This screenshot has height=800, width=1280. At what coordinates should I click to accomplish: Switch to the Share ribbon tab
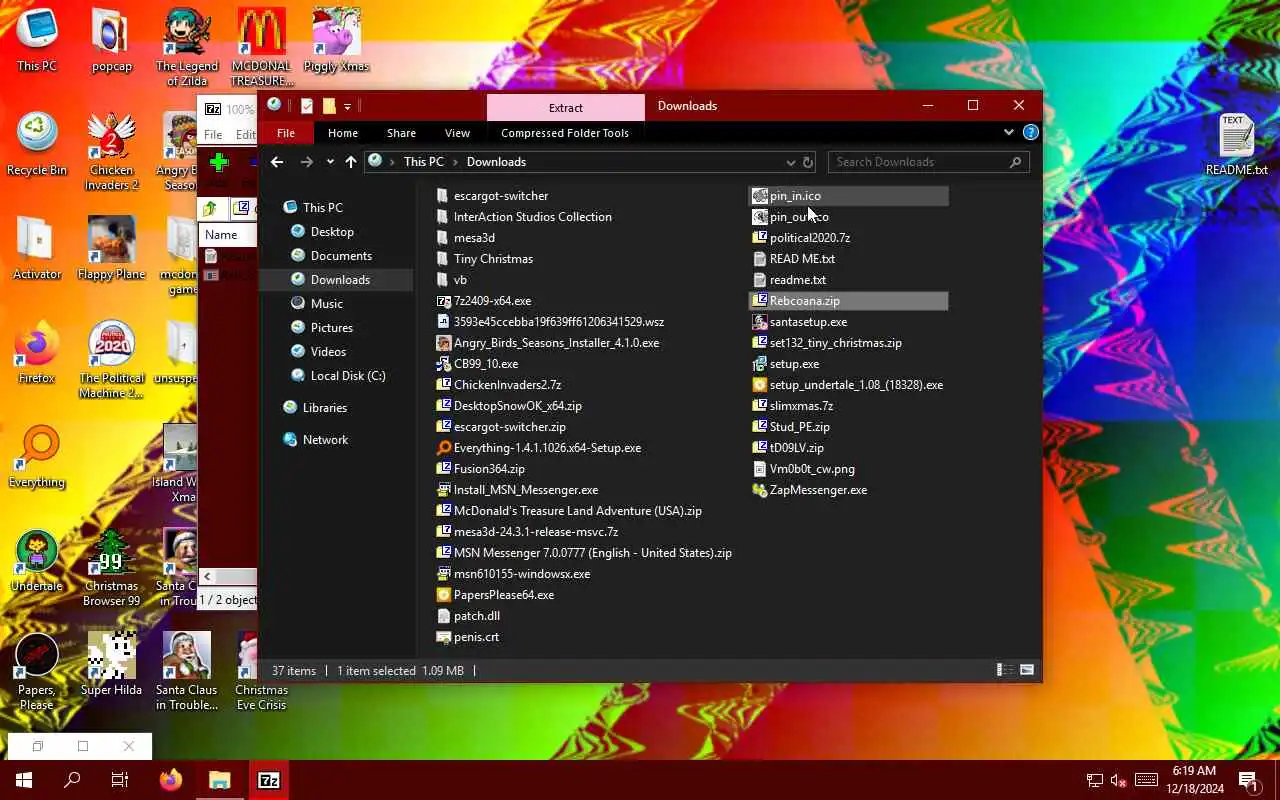[401, 133]
